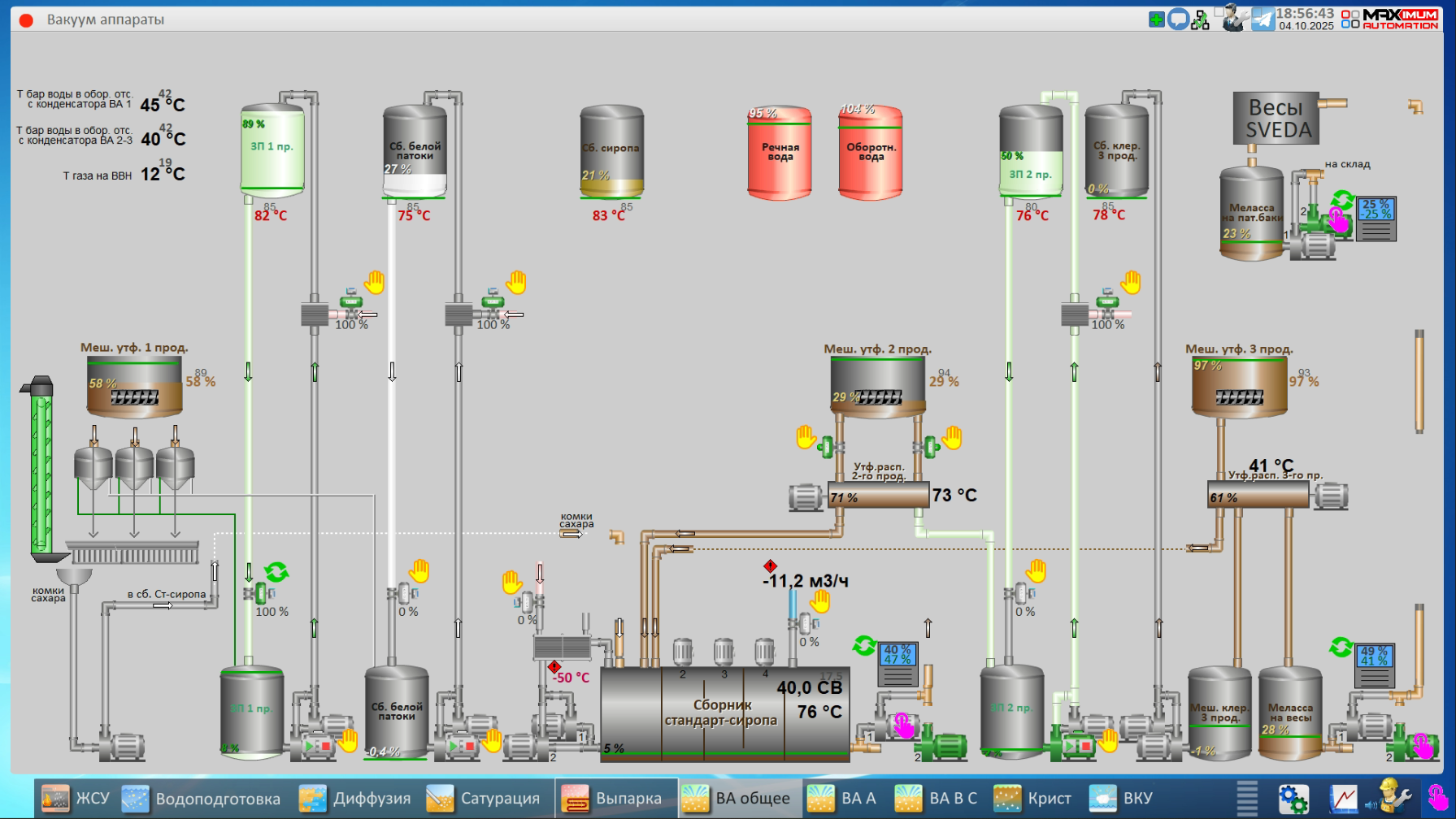The height and width of the screenshot is (819, 1456).
Task: Open the Telegram notifications icon
Action: pos(1263,19)
